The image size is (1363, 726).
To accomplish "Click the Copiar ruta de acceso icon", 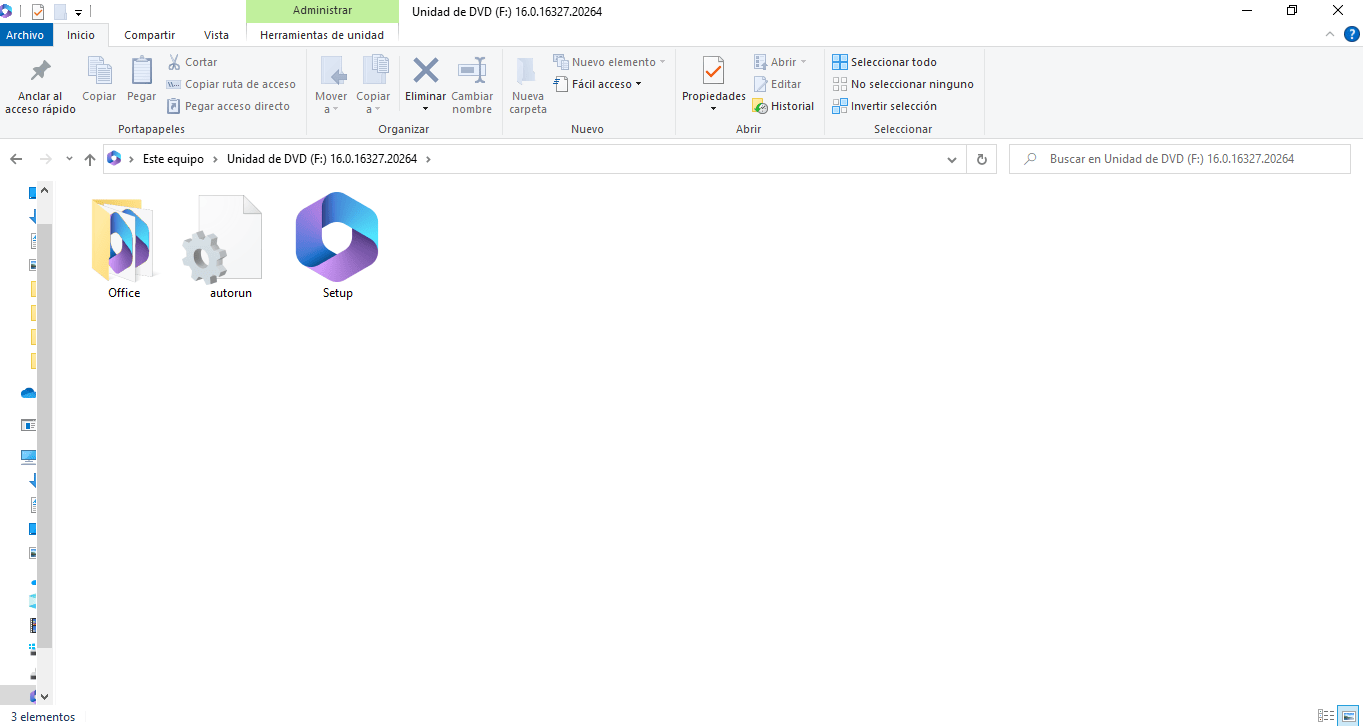I will (x=172, y=84).
